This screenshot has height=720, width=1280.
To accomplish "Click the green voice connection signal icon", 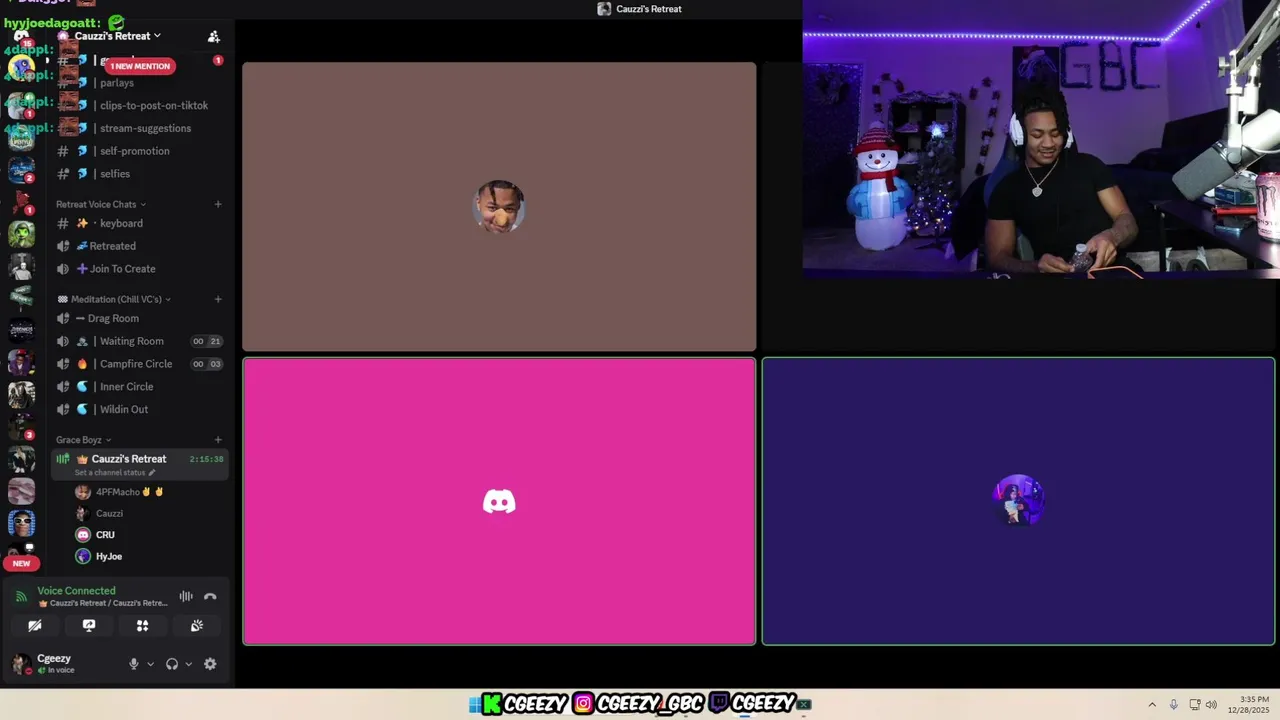I will point(21,597).
